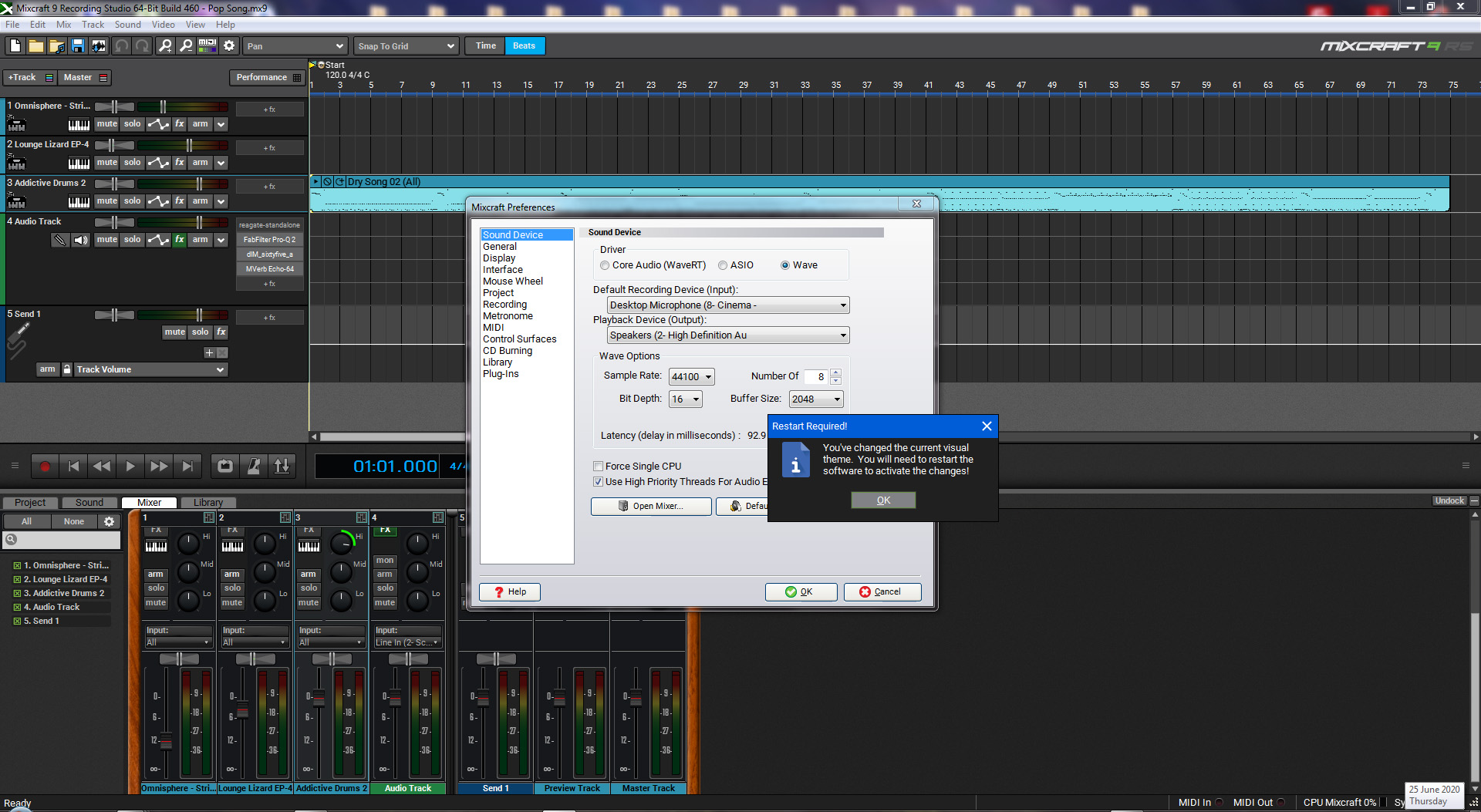1481x812 pixels.
Task: Switch to the Library tab
Action: [208, 503]
